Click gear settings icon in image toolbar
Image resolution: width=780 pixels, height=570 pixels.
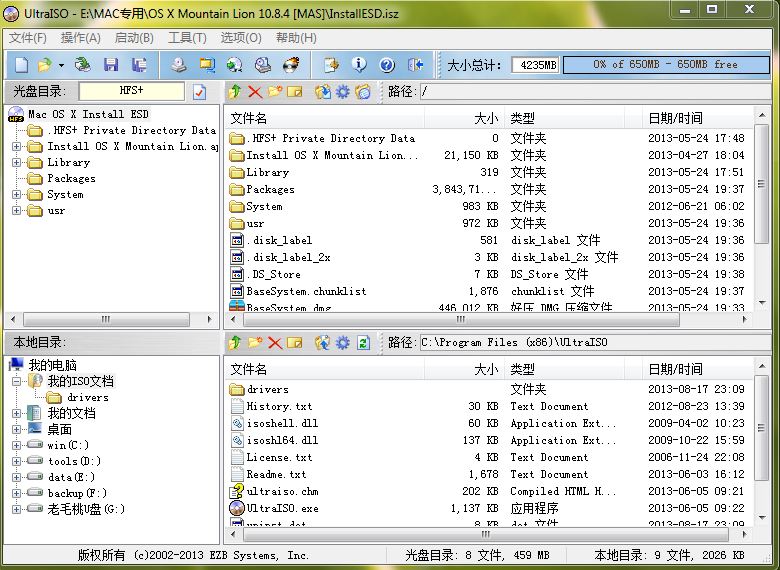coord(343,92)
